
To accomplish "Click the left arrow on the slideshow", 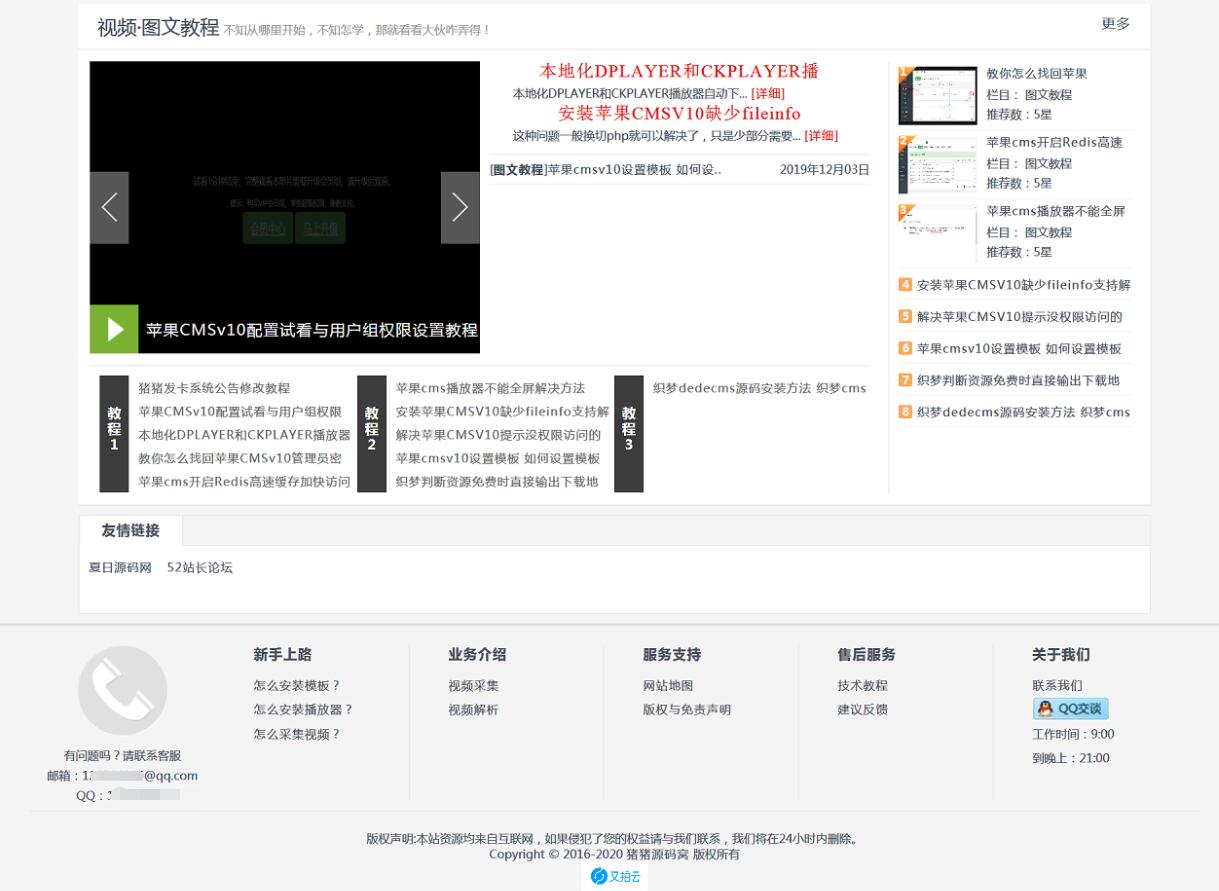I will [109, 208].
